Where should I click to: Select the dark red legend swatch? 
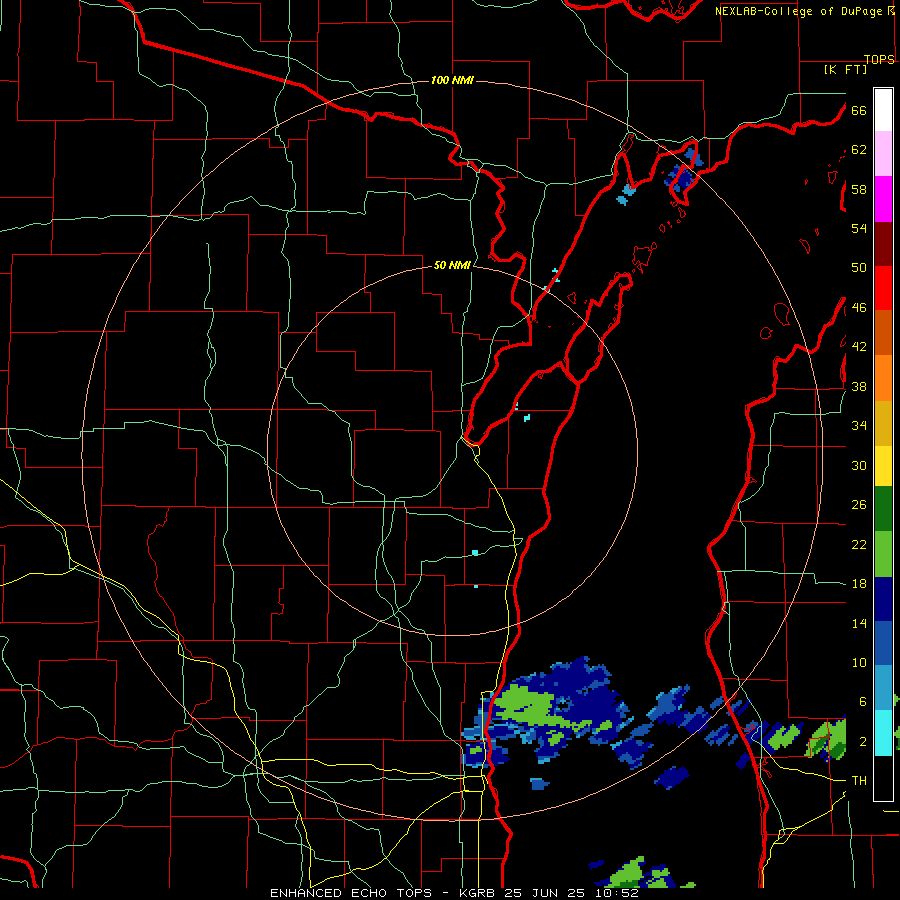883,245
